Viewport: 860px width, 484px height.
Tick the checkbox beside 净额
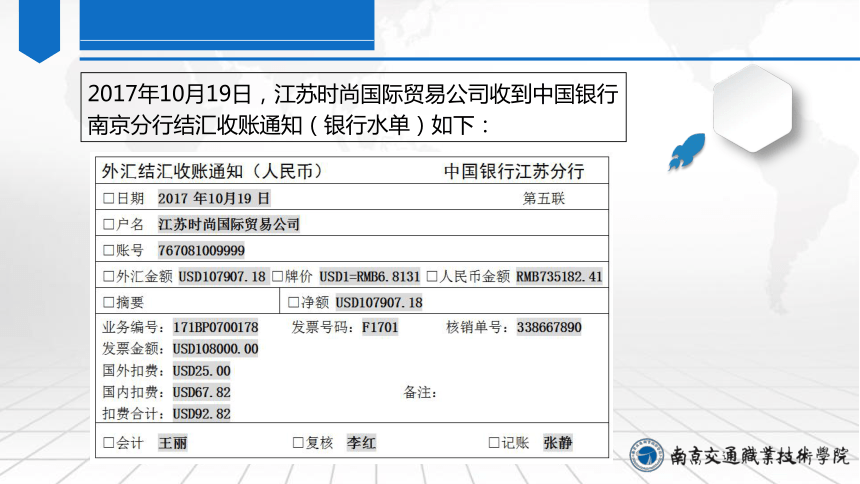point(293,302)
